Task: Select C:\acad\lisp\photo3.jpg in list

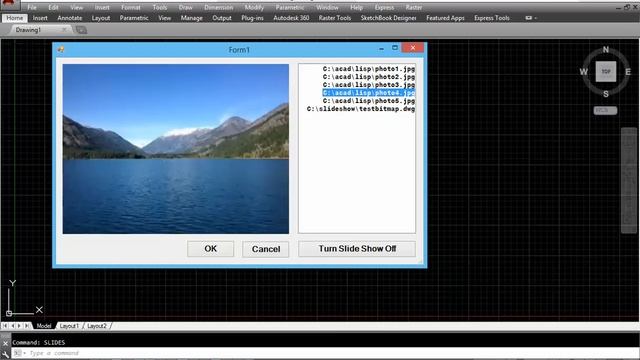Action: click(369, 85)
